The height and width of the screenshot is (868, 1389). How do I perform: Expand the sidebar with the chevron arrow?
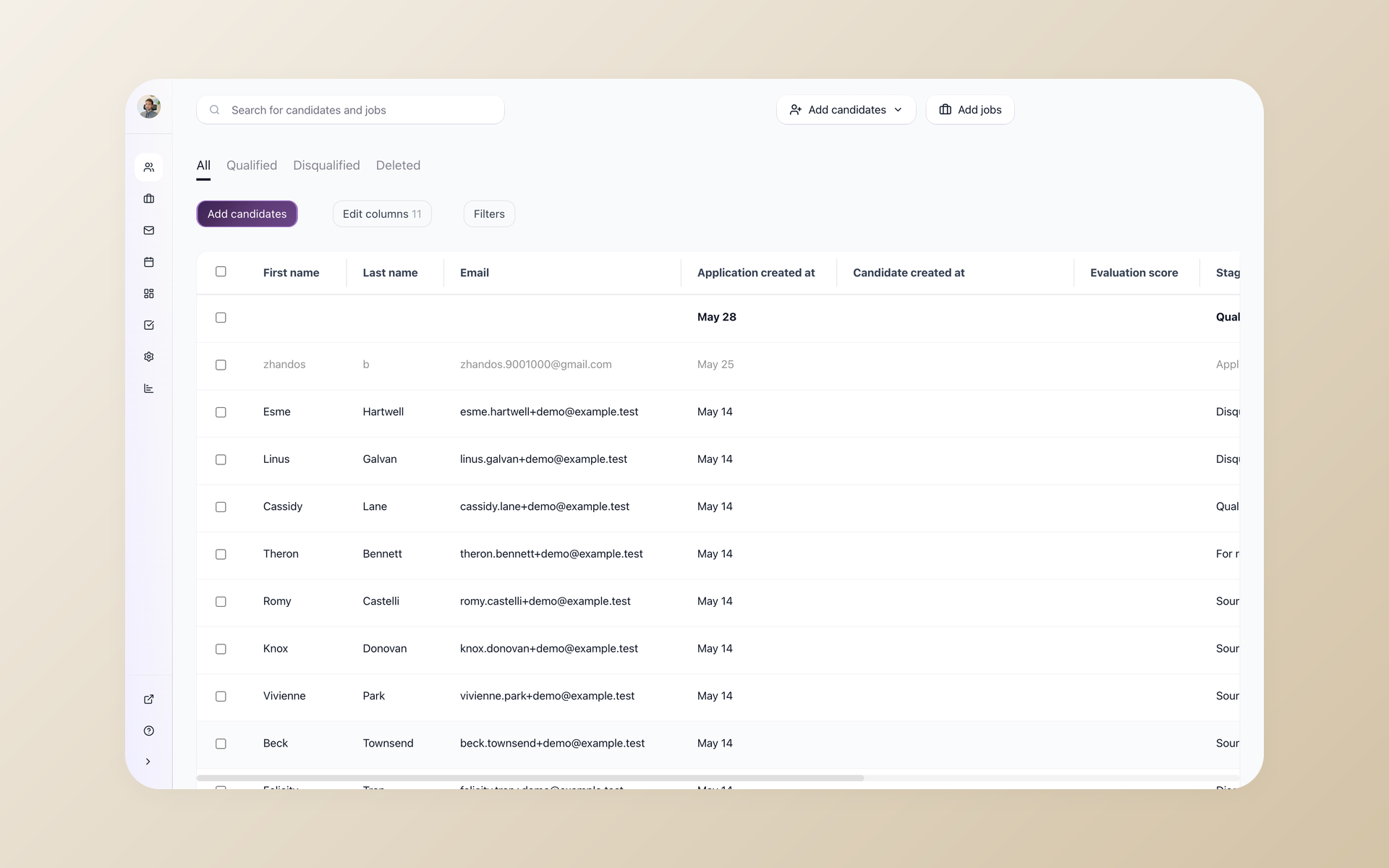click(148, 762)
